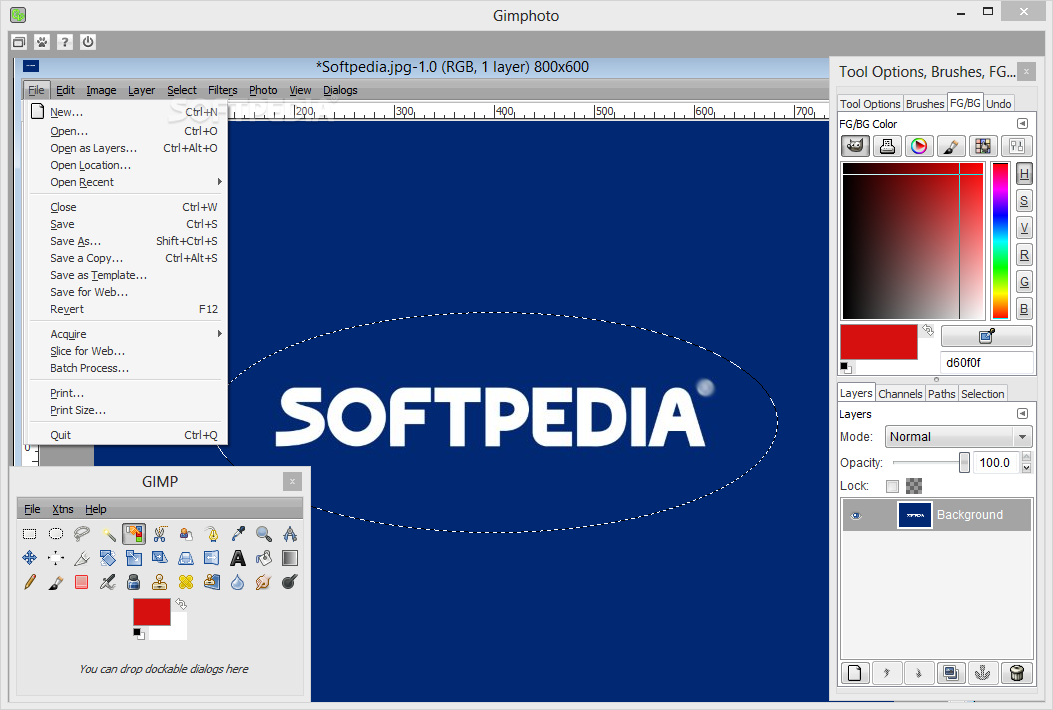The image size is (1053, 710).
Task: Choose Batch Process... from File menu
Action: [x=127, y=368]
